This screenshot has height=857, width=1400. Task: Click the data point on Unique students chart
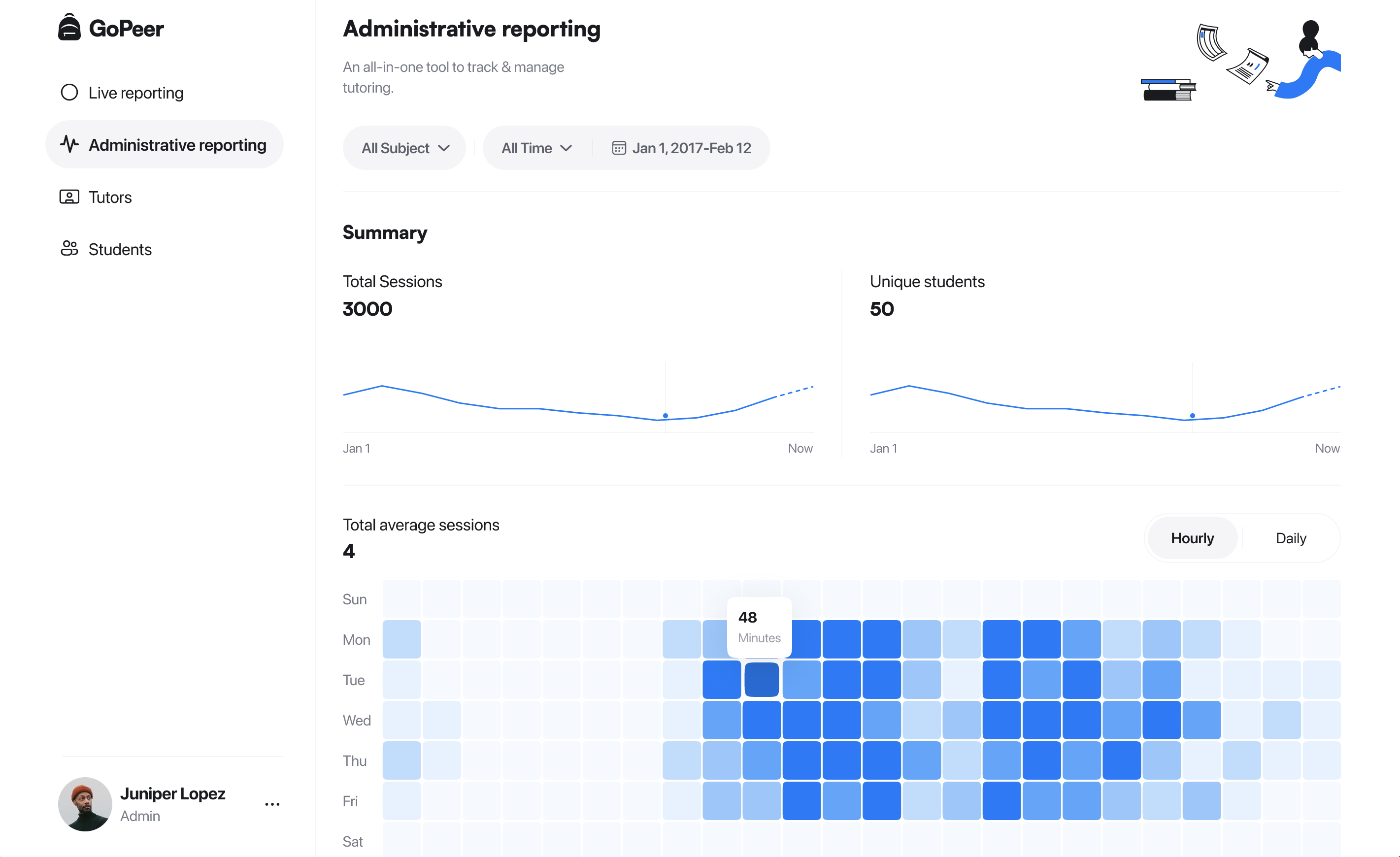pos(1192,416)
